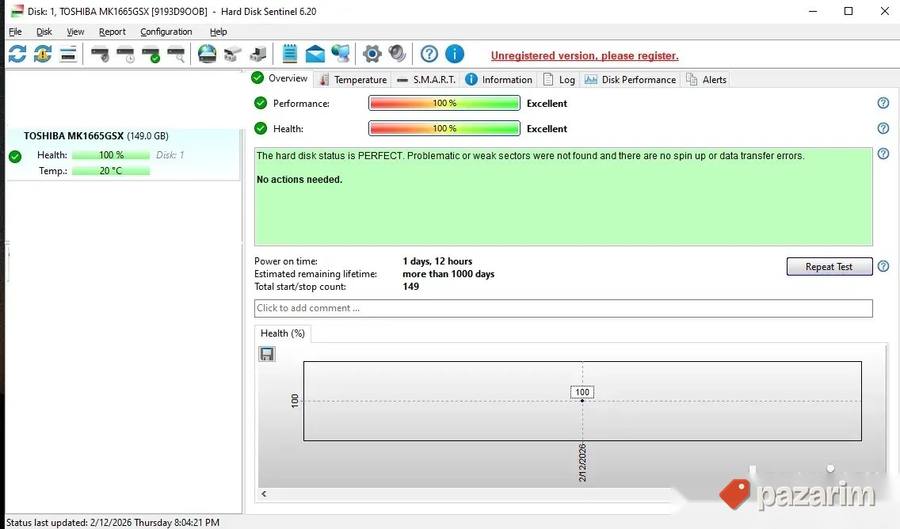The height and width of the screenshot is (529, 900).
Task: Click the chart's left scroll arrow
Action: tap(264, 494)
